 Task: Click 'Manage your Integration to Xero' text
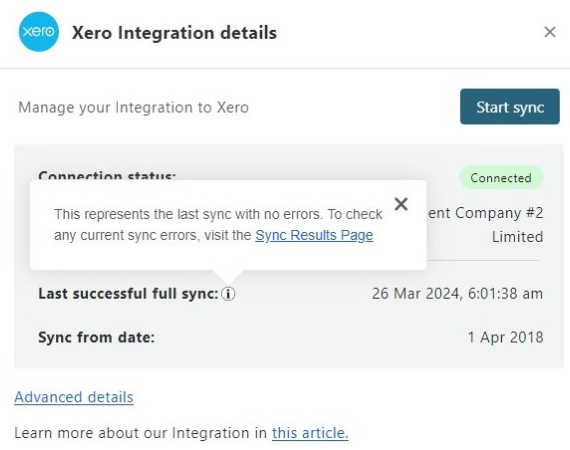click(x=133, y=108)
